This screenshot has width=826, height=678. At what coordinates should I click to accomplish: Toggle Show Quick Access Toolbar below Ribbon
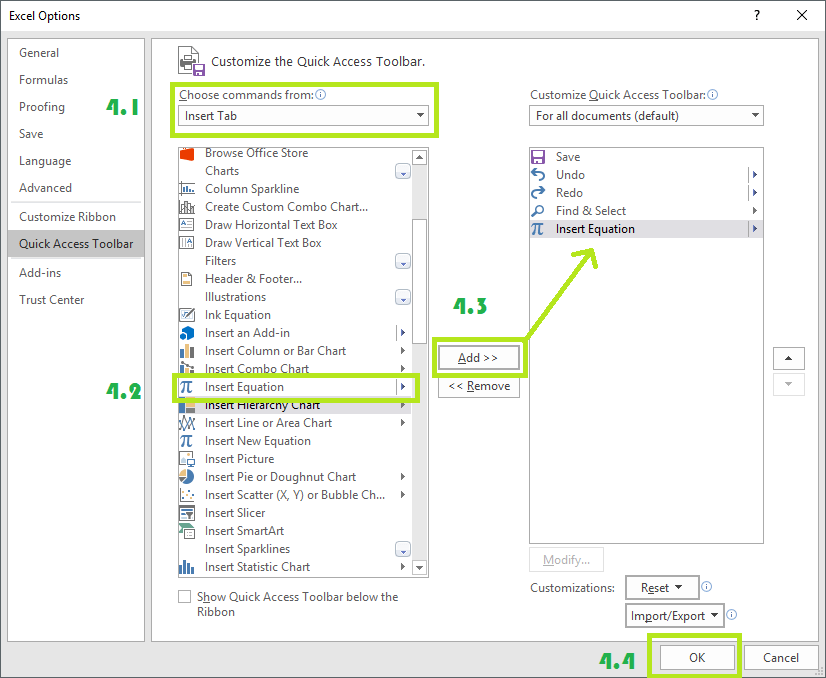point(184,596)
